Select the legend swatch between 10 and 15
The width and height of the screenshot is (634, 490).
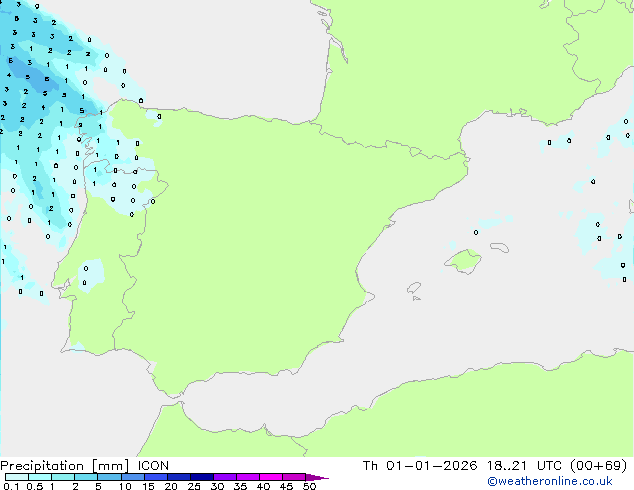(132, 477)
